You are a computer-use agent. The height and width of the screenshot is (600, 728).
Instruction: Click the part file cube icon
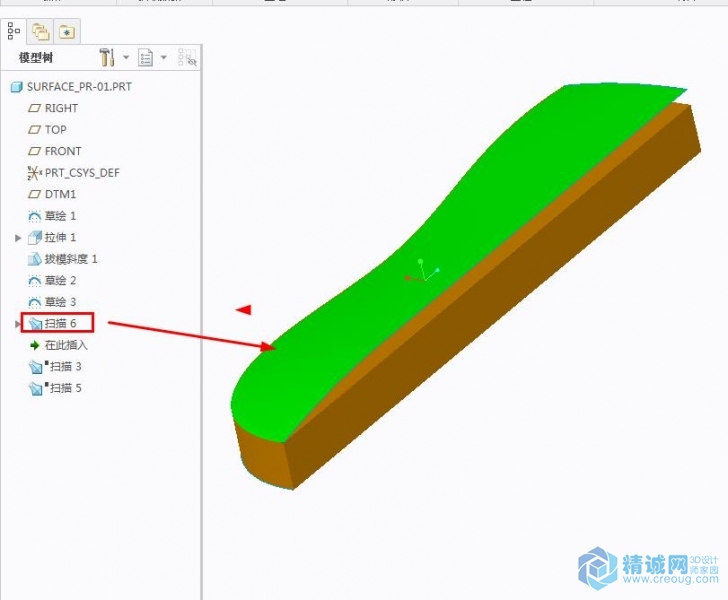16,87
